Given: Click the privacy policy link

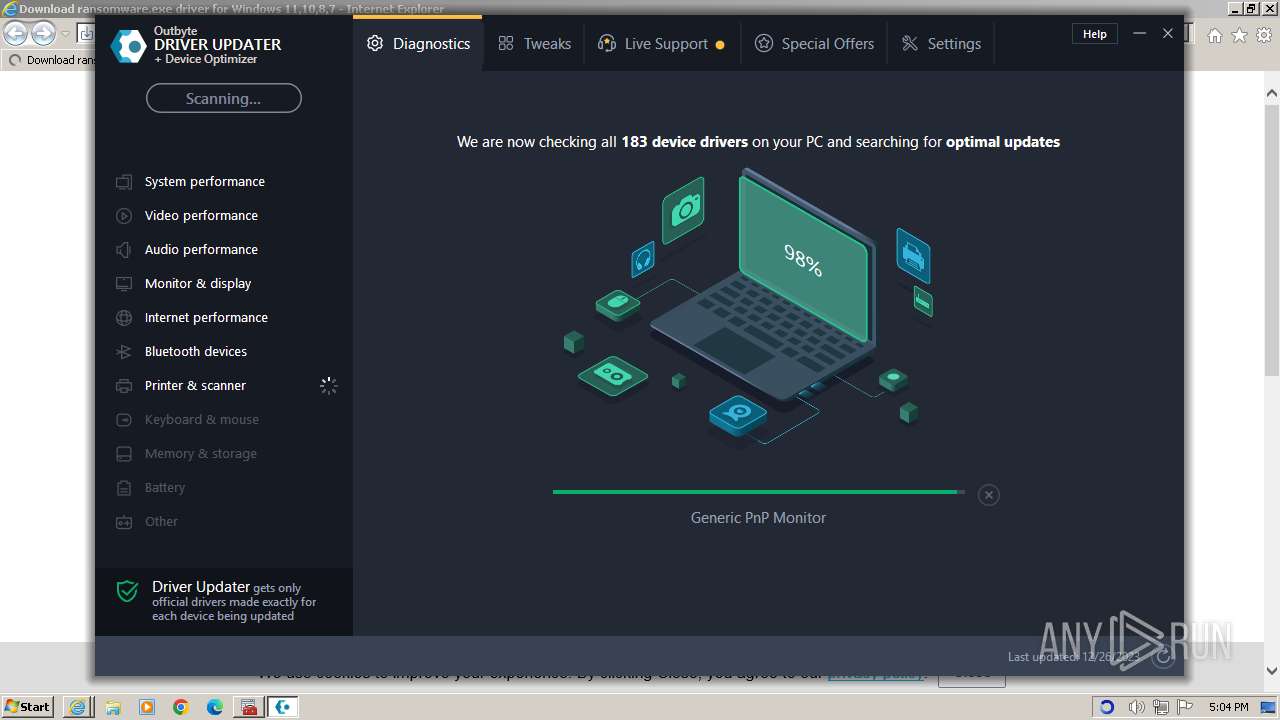Looking at the screenshot, I should 876,674.
